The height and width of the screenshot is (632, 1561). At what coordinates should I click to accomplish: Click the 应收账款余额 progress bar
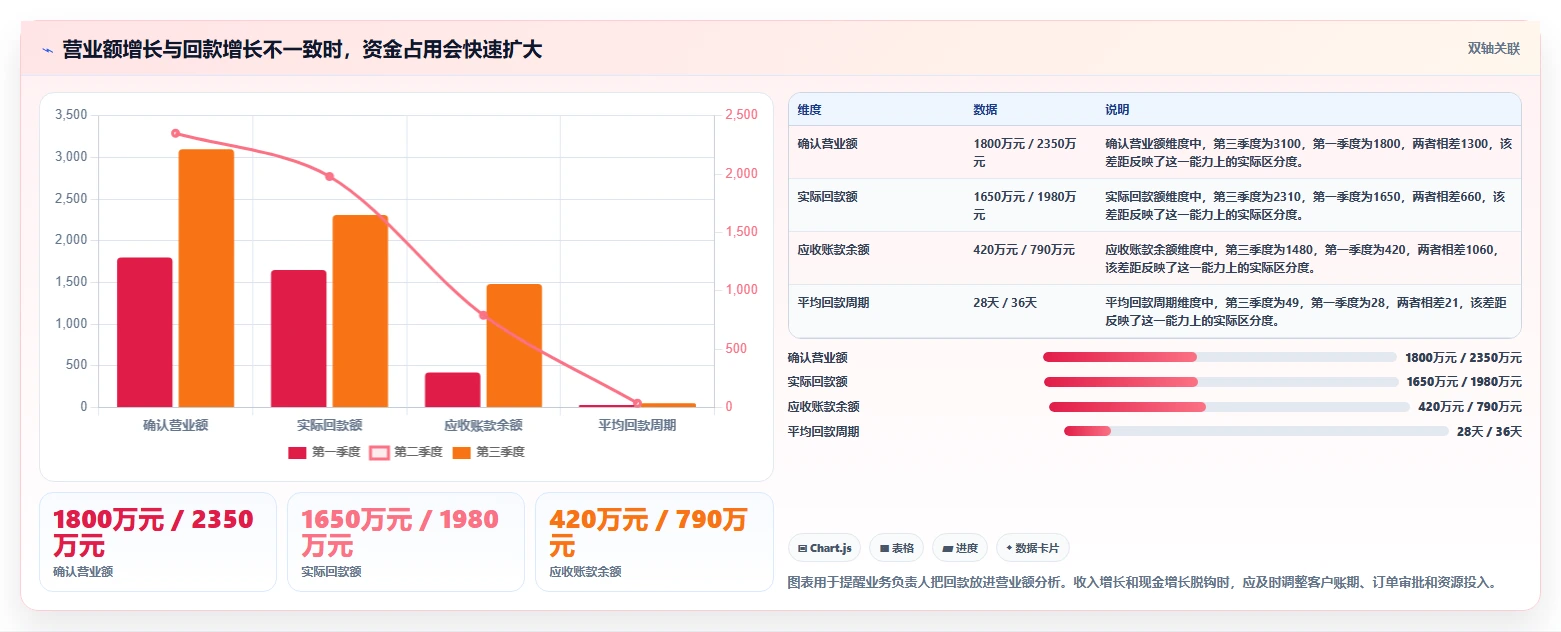1229,407
